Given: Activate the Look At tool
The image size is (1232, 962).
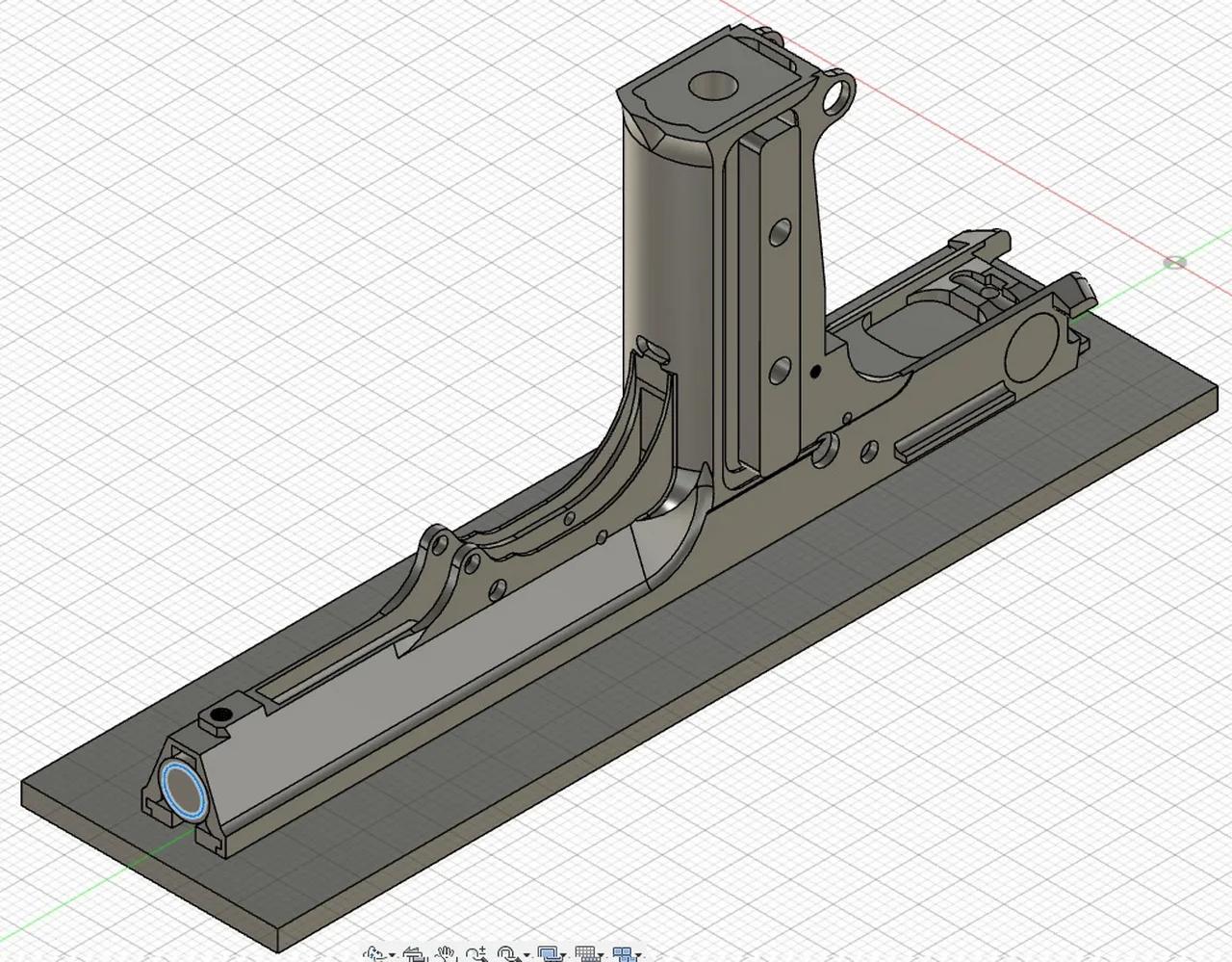Looking at the screenshot, I should tap(412, 954).
